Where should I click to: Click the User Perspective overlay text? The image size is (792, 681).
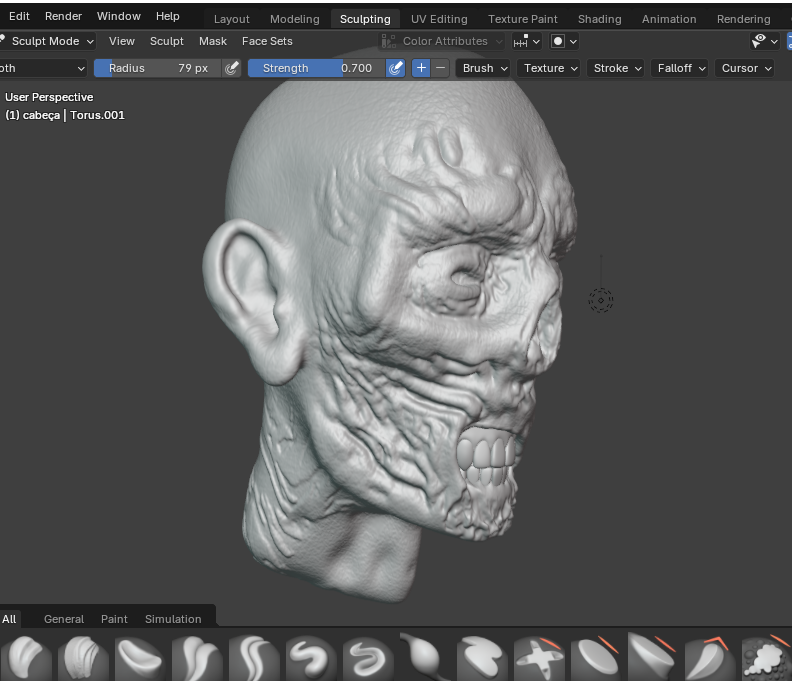(x=49, y=97)
